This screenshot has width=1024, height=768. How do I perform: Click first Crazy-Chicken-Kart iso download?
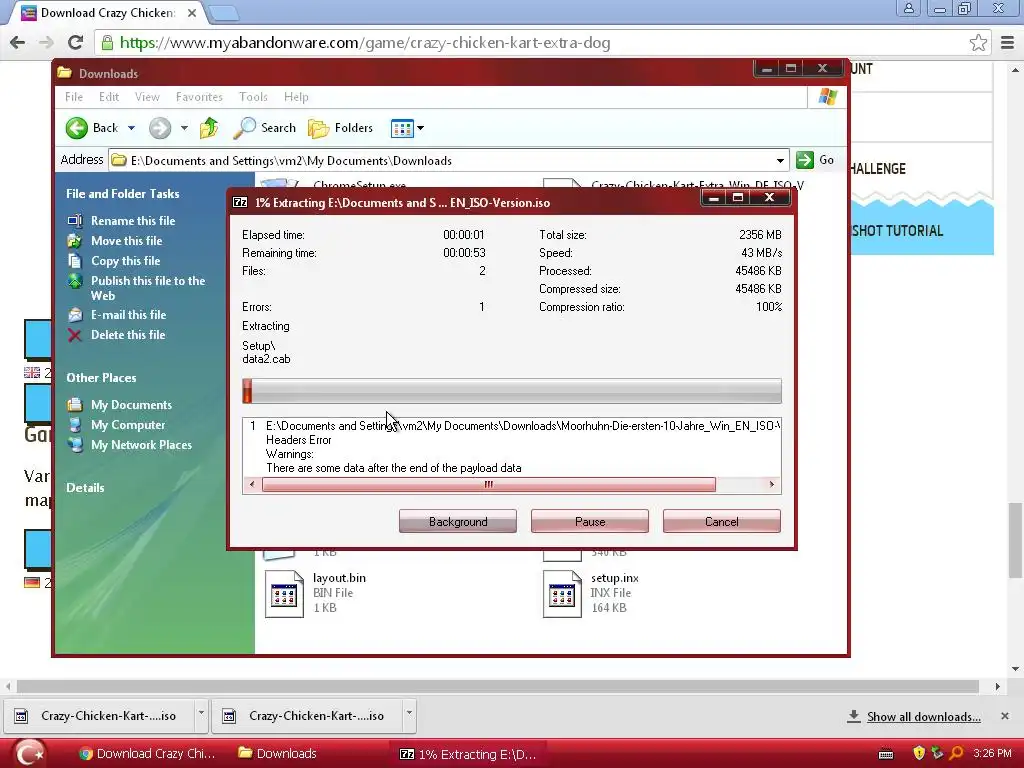(x=99, y=716)
